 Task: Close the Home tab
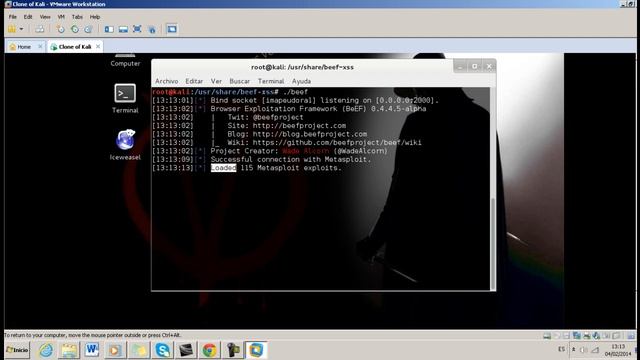click(40, 47)
